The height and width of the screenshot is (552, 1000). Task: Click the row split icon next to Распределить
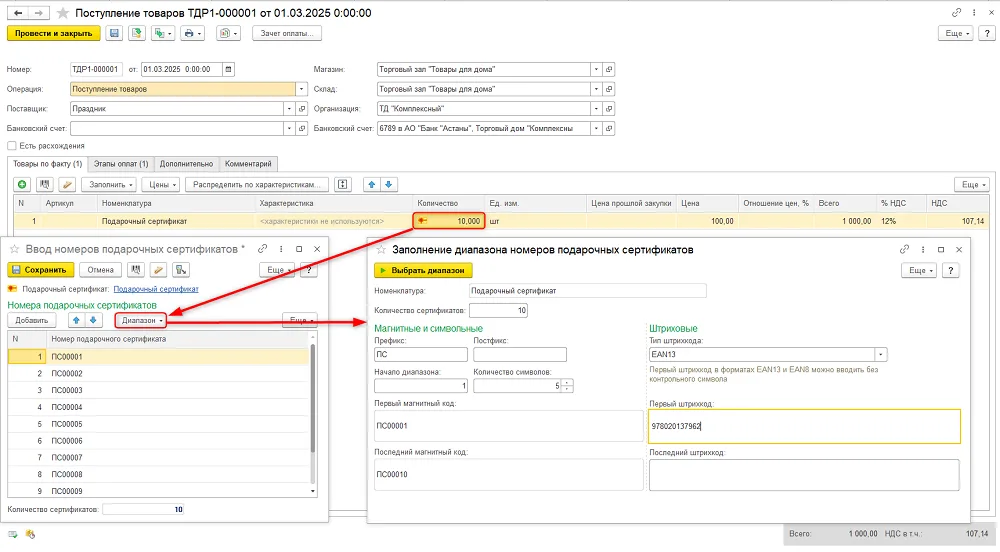342,184
